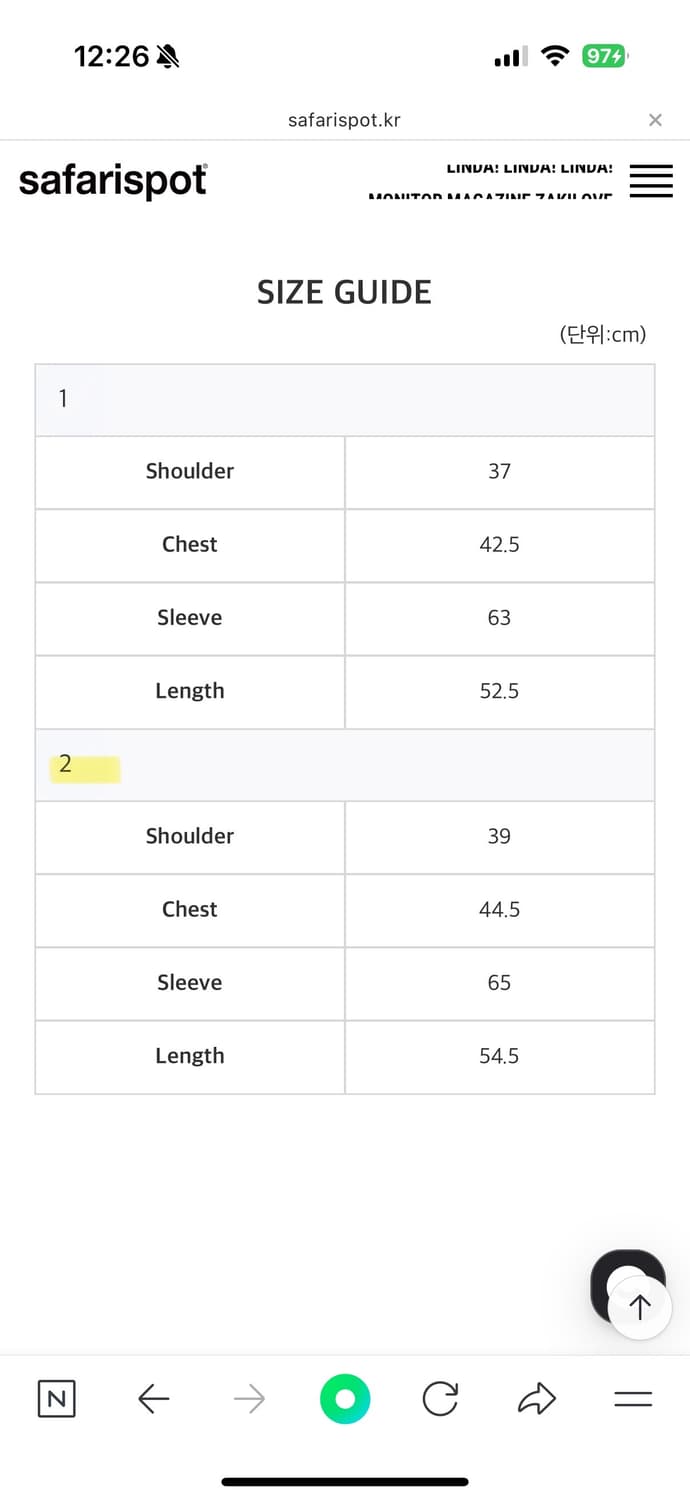Close the in-app browser with X
The width and height of the screenshot is (690, 1500).
click(x=655, y=120)
